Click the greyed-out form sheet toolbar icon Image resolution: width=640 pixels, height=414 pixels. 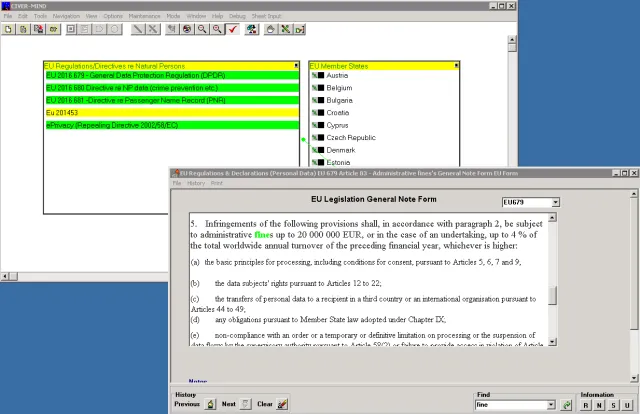[85, 29]
